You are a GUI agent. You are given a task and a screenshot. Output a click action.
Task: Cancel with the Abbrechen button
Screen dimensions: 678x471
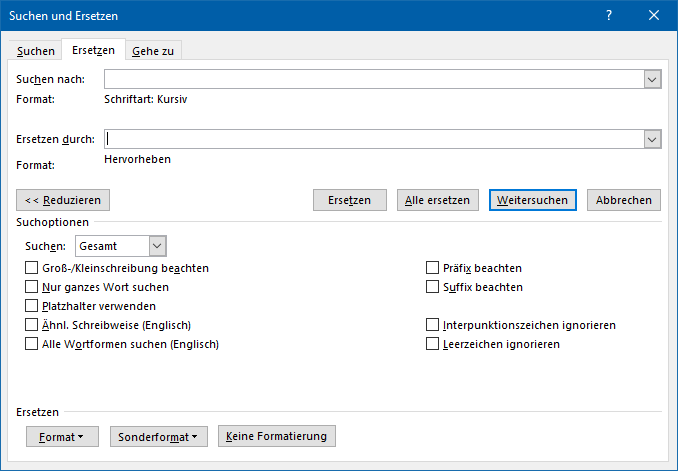tap(624, 200)
